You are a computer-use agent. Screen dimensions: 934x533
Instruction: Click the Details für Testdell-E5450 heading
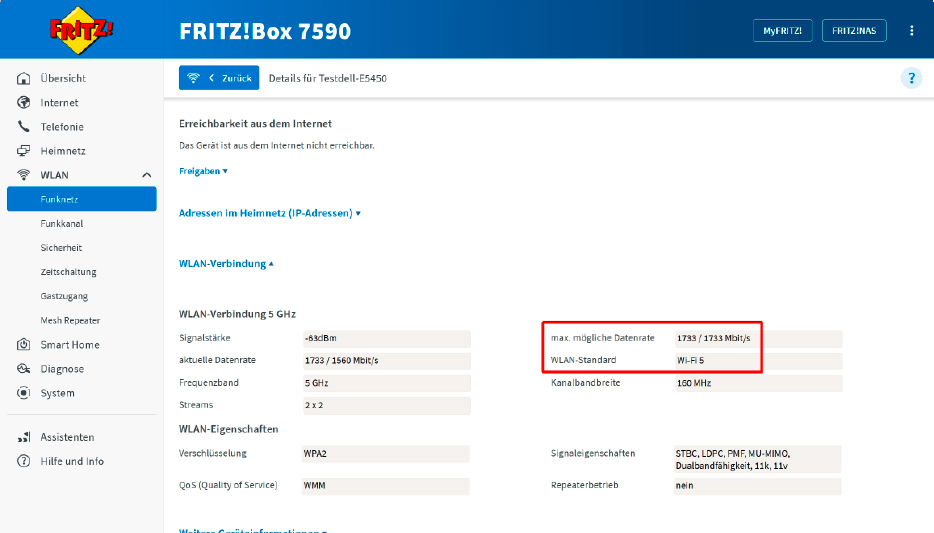(328, 78)
